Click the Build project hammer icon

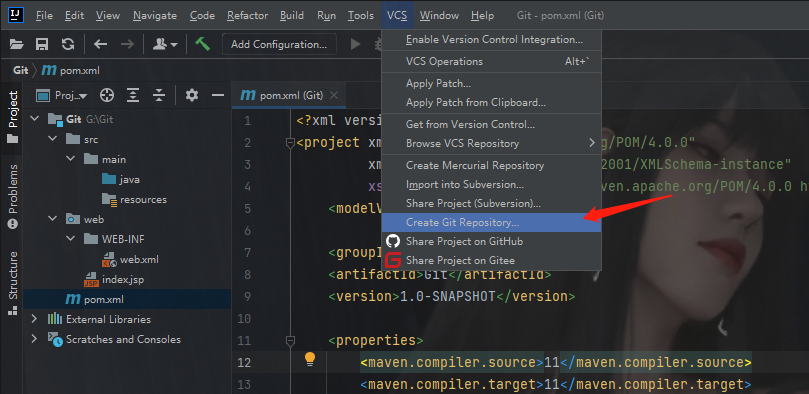[202, 44]
